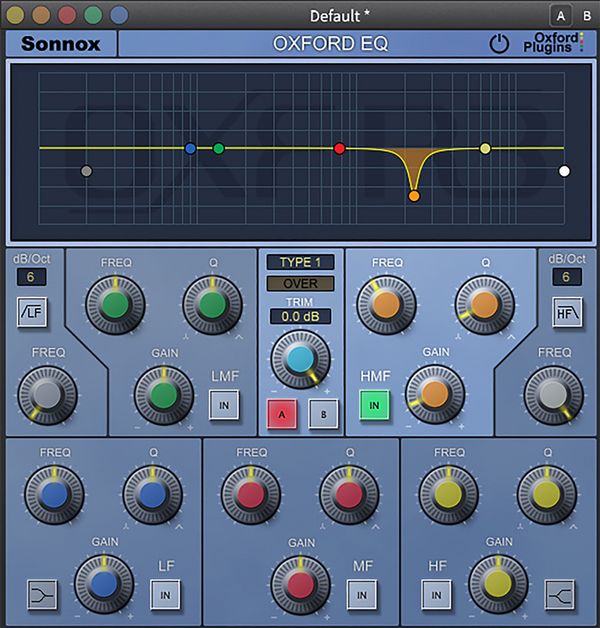
Task: Click the green circle in title bar
Action: click(93, 15)
